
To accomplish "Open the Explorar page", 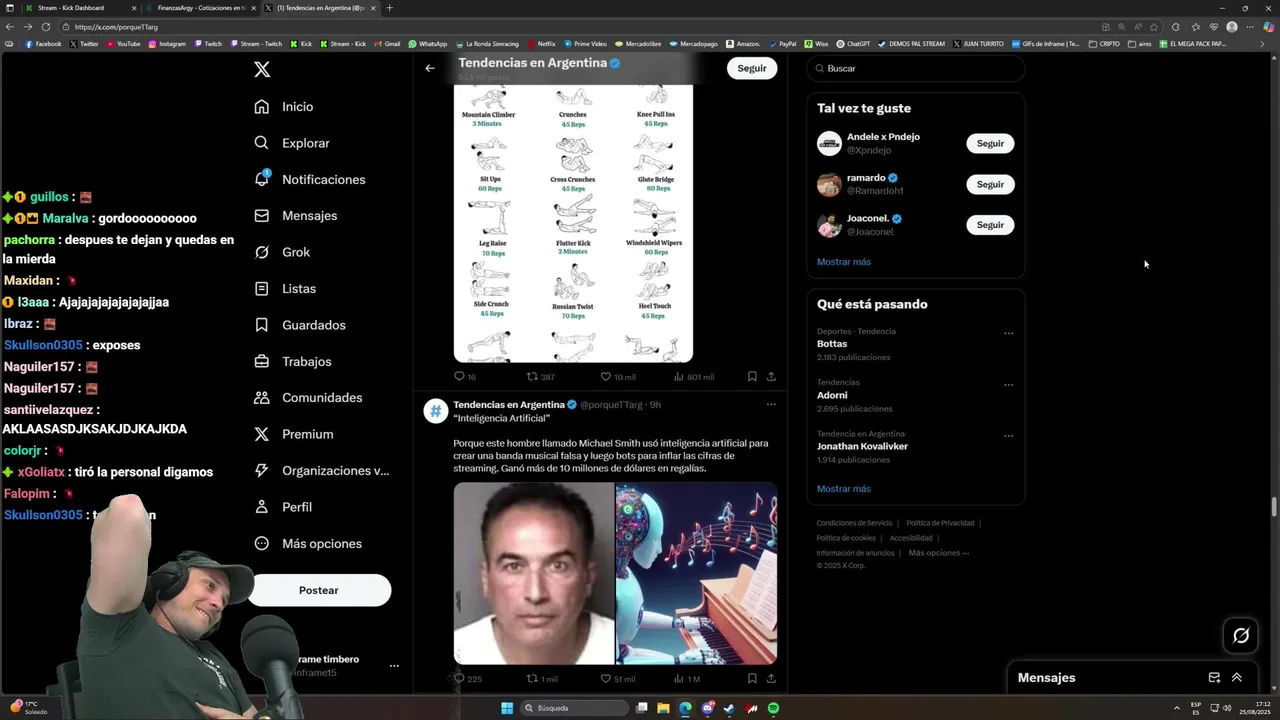I will [x=292, y=143].
